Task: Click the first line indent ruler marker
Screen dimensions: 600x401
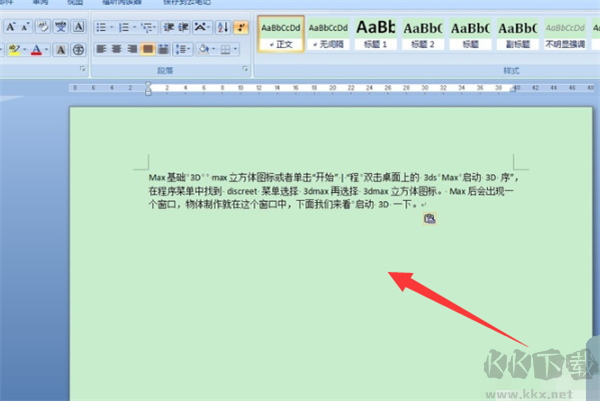Action: (x=148, y=84)
